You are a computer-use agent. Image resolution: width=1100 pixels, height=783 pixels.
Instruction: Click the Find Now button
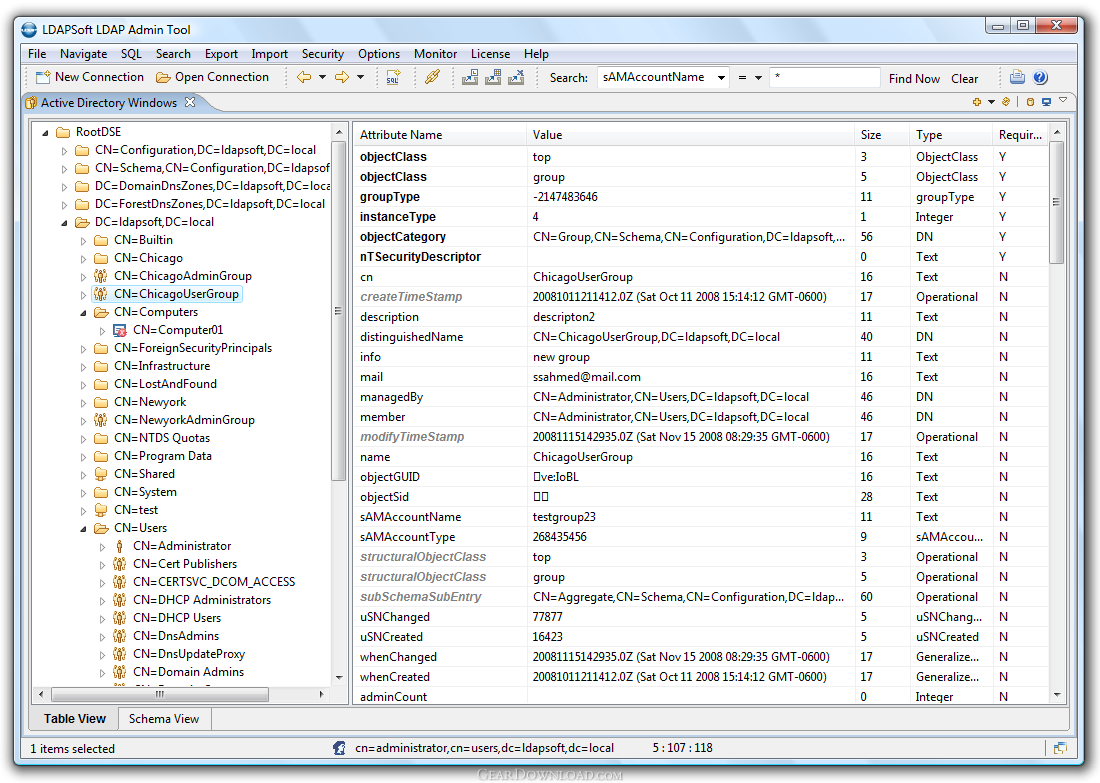point(914,79)
